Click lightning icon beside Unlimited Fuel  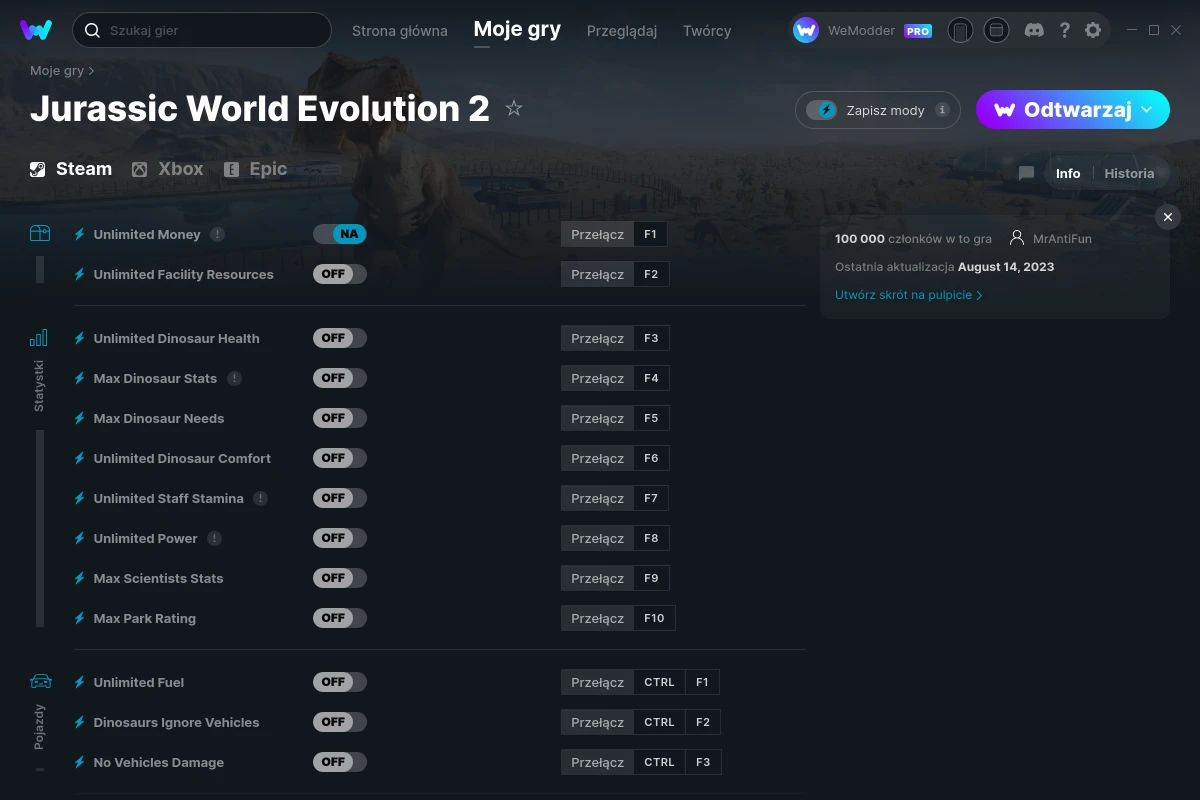(x=80, y=682)
